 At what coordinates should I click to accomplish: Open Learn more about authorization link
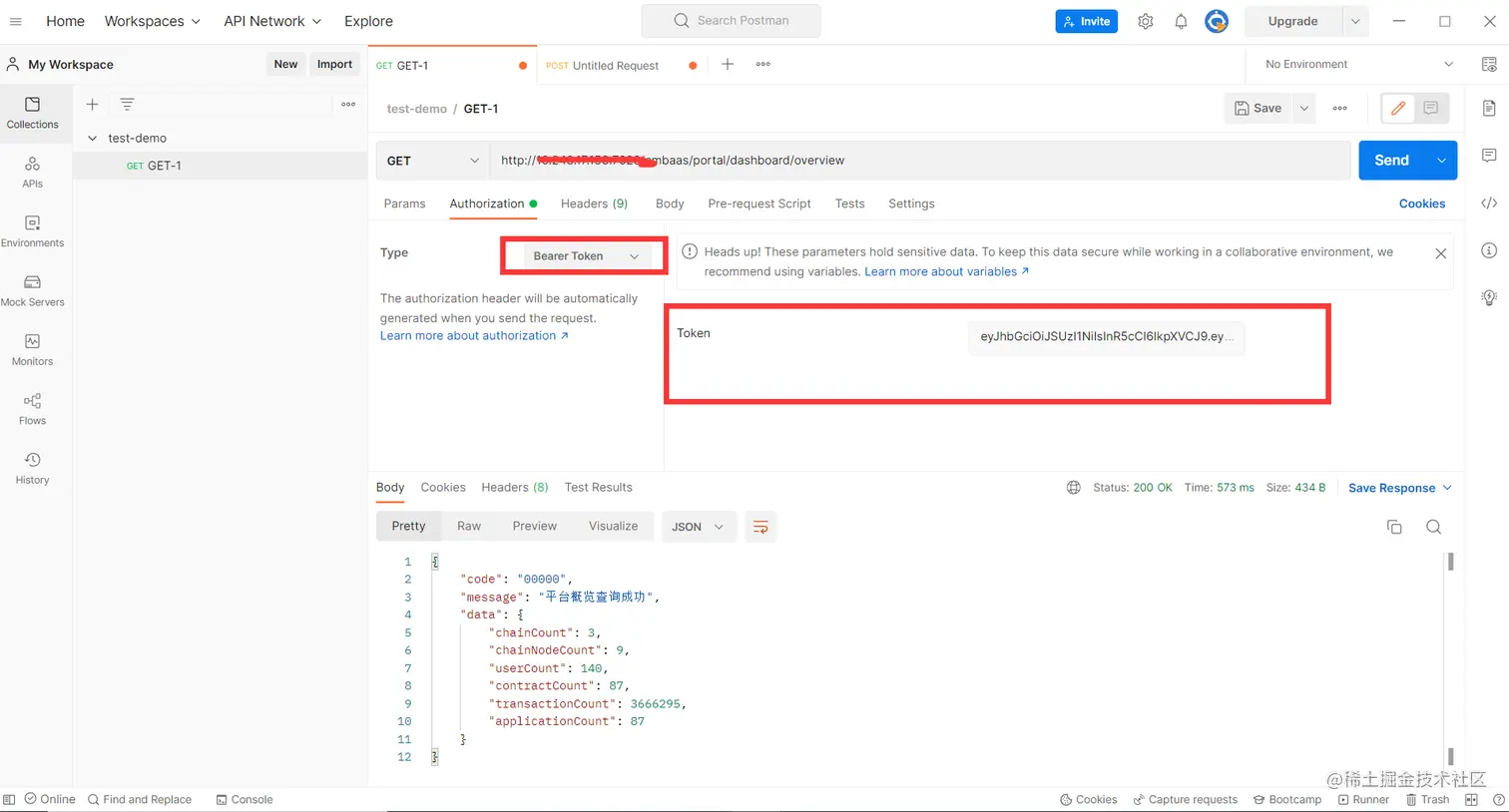(x=474, y=336)
